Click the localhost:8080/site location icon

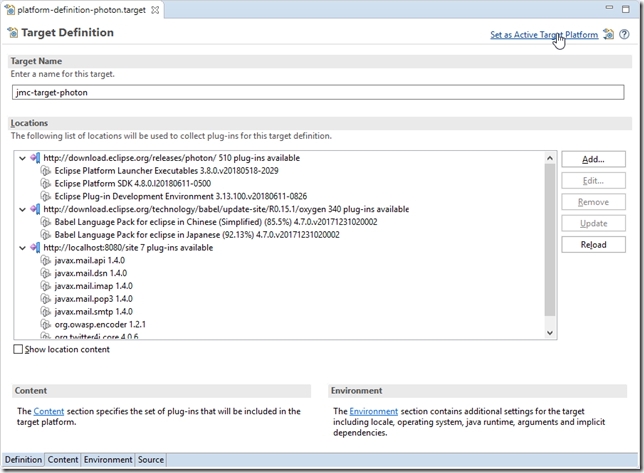click(35, 248)
